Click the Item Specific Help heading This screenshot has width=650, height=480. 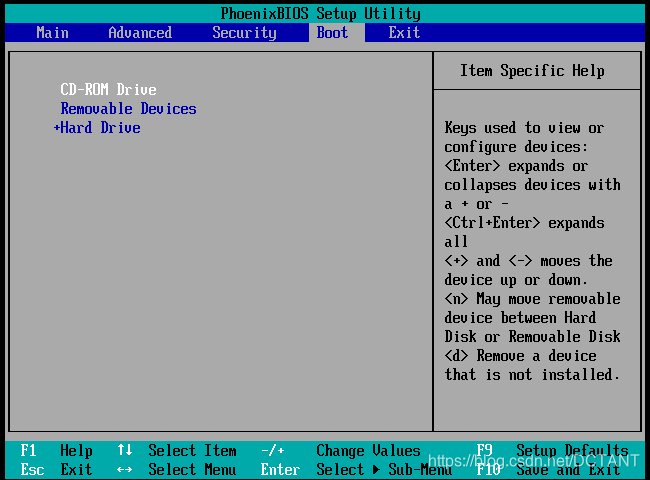click(x=532, y=70)
